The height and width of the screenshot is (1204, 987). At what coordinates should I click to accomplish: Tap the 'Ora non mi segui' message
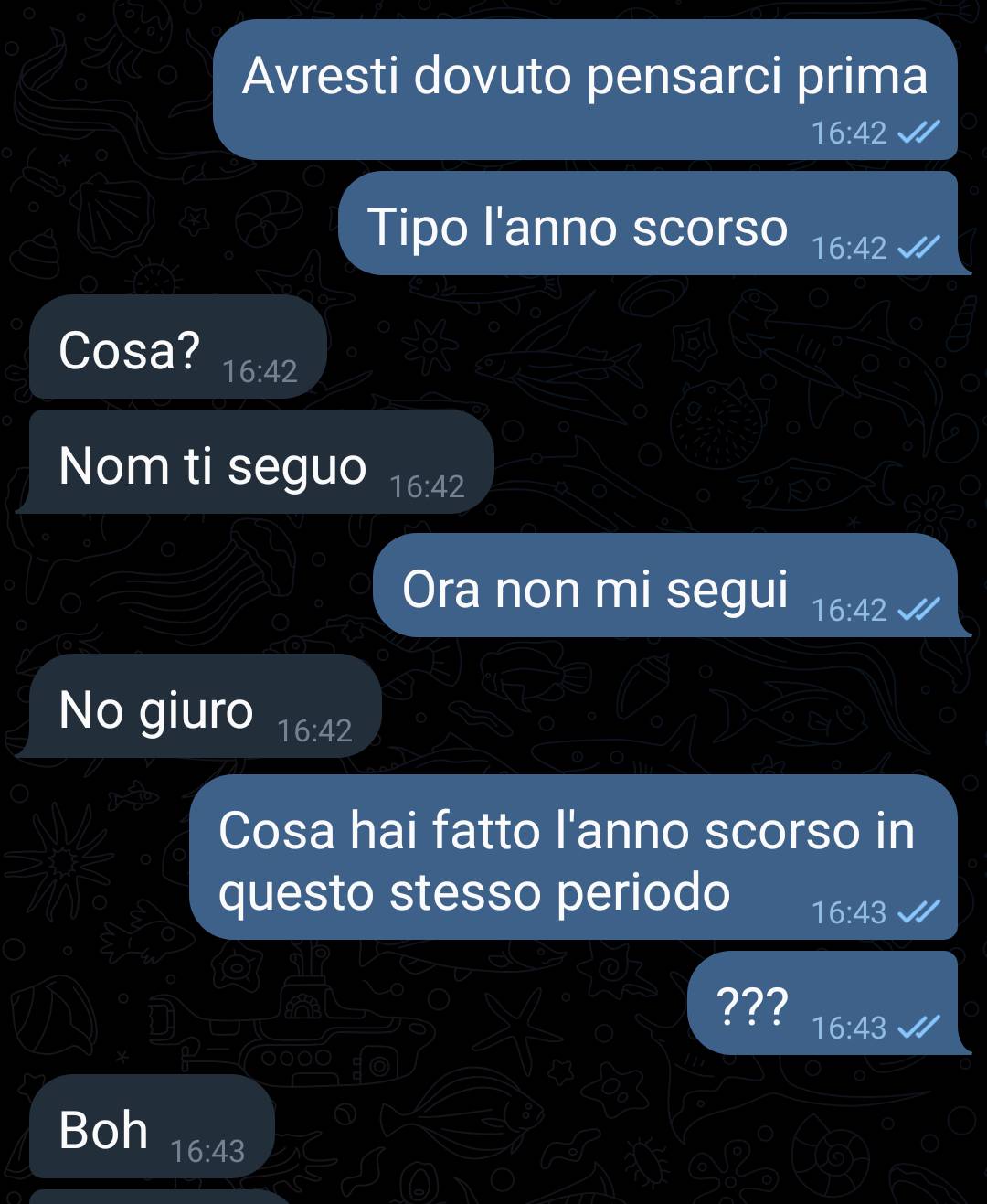671,585
